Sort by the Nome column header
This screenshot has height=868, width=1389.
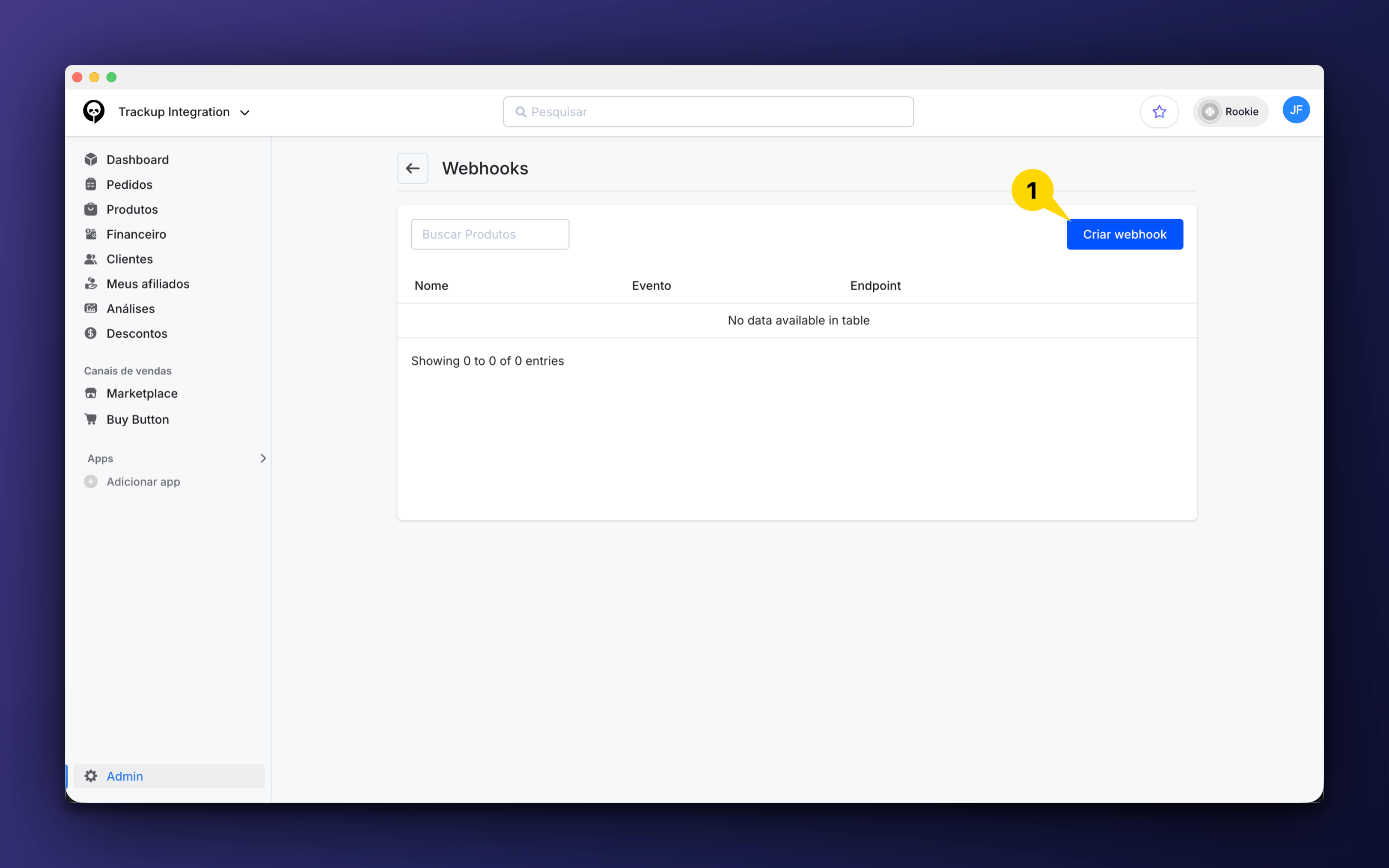pos(431,285)
